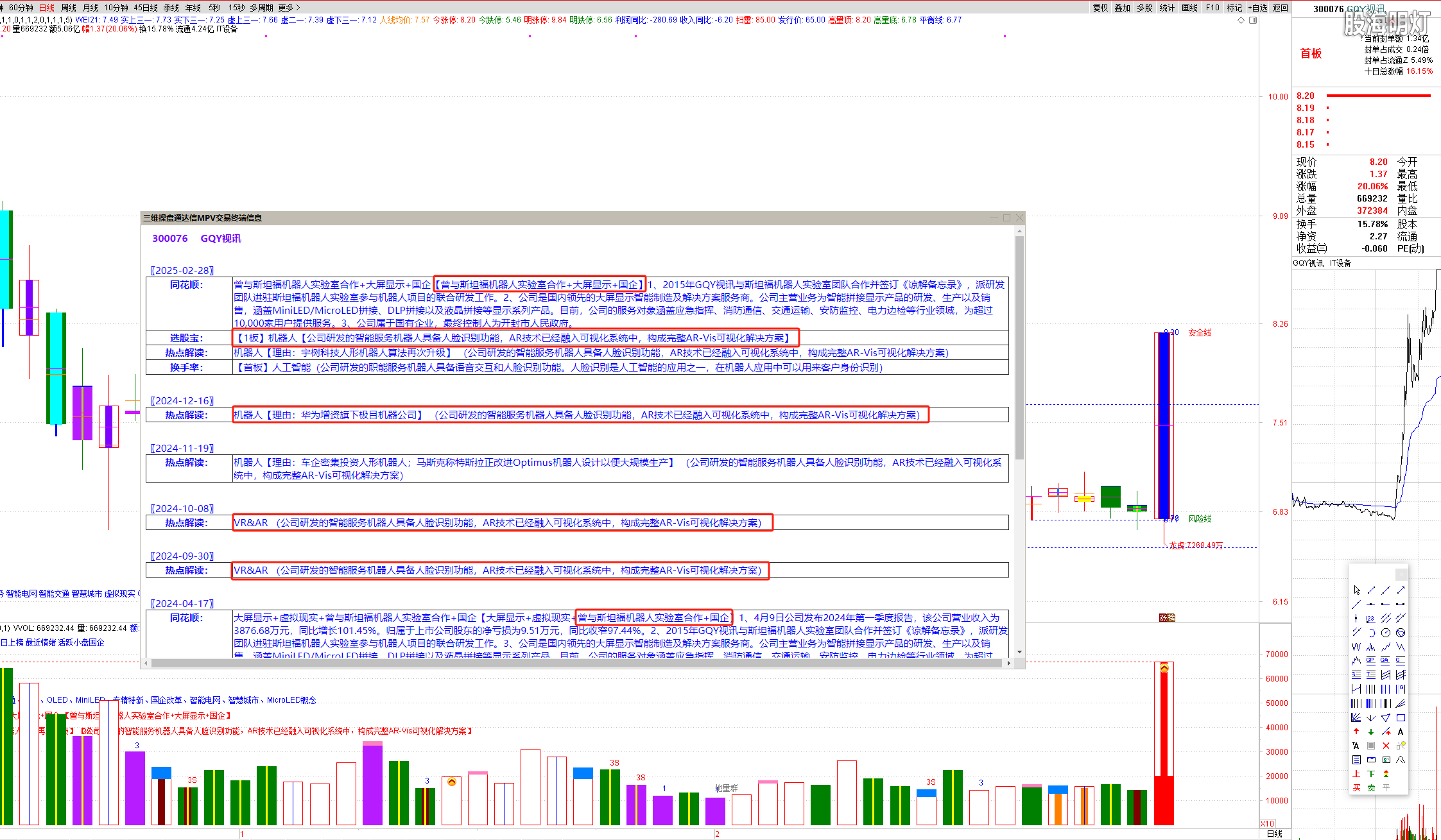The width and height of the screenshot is (1441, 840).
Task: Click the green 卖 sell marker
Action: click(x=1371, y=787)
